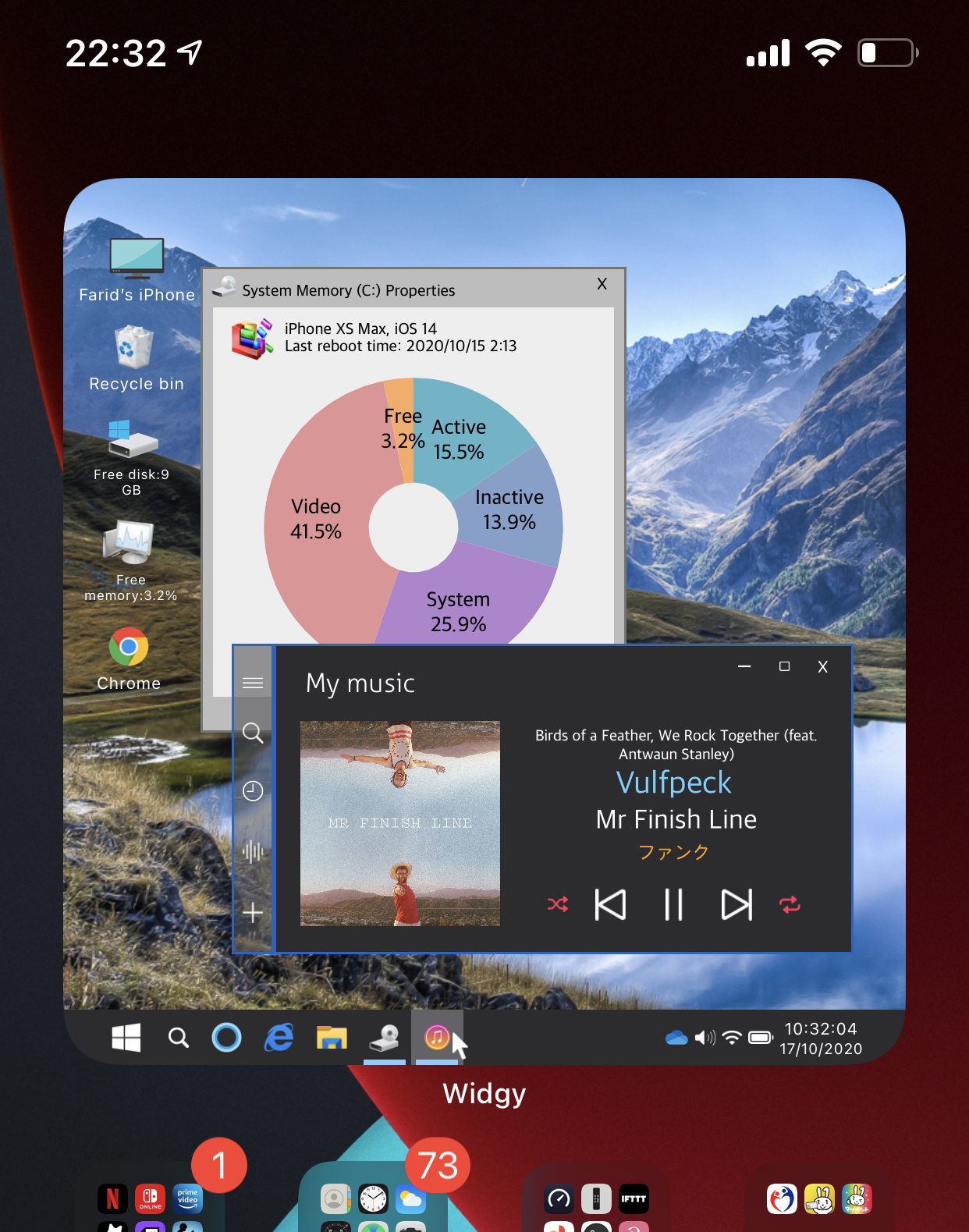Launch Chrome from the desktop
Screen dimensions: 969x1232
(129, 647)
